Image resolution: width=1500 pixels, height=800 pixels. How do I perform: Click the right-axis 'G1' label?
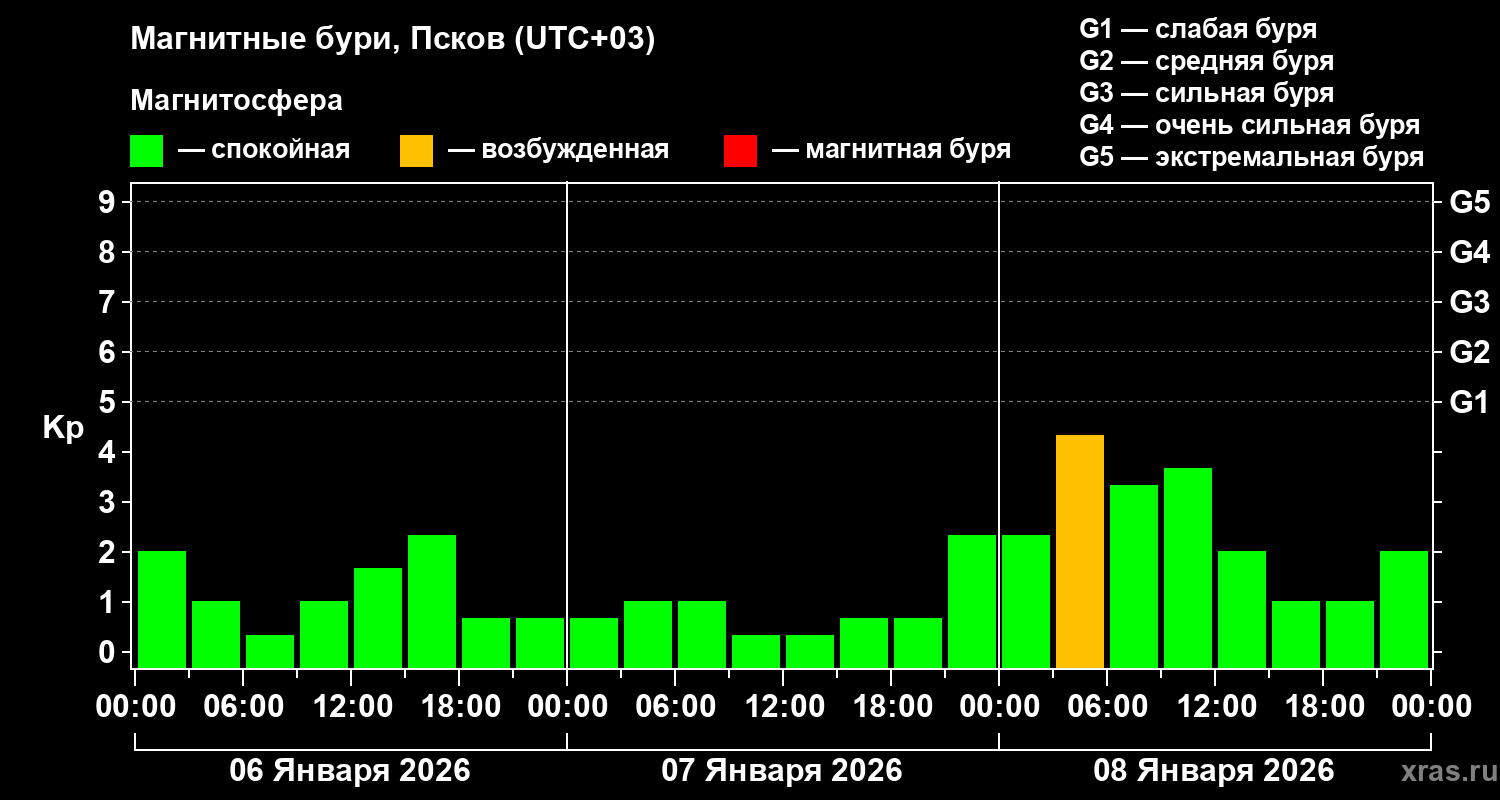click(1470, 402)
